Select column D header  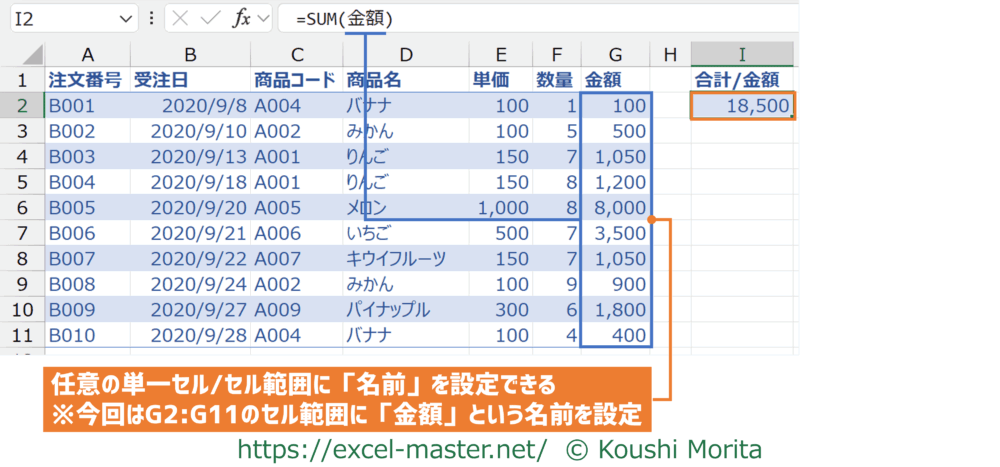(404, 53)
